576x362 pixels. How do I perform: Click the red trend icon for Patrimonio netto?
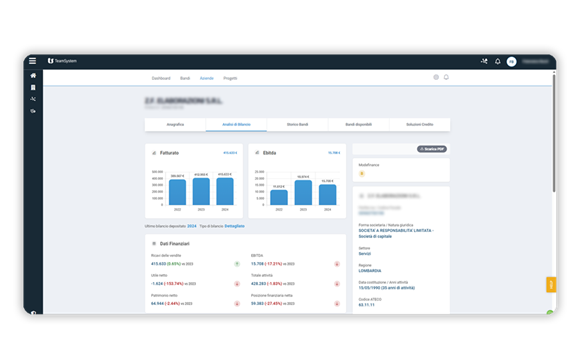pos(237,304)
